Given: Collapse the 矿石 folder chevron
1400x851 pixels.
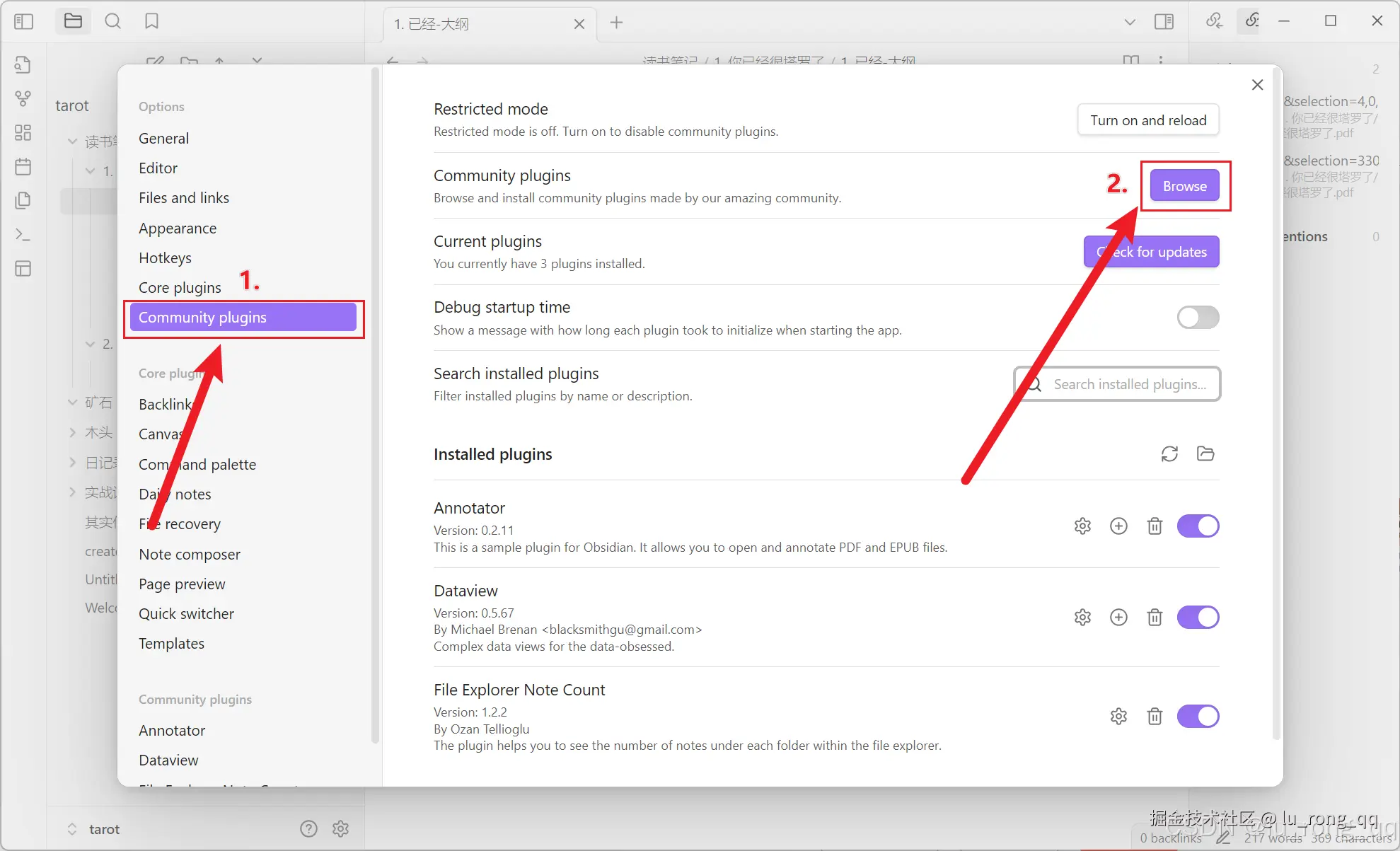Looking at the screenshot, I should (72, 403).
